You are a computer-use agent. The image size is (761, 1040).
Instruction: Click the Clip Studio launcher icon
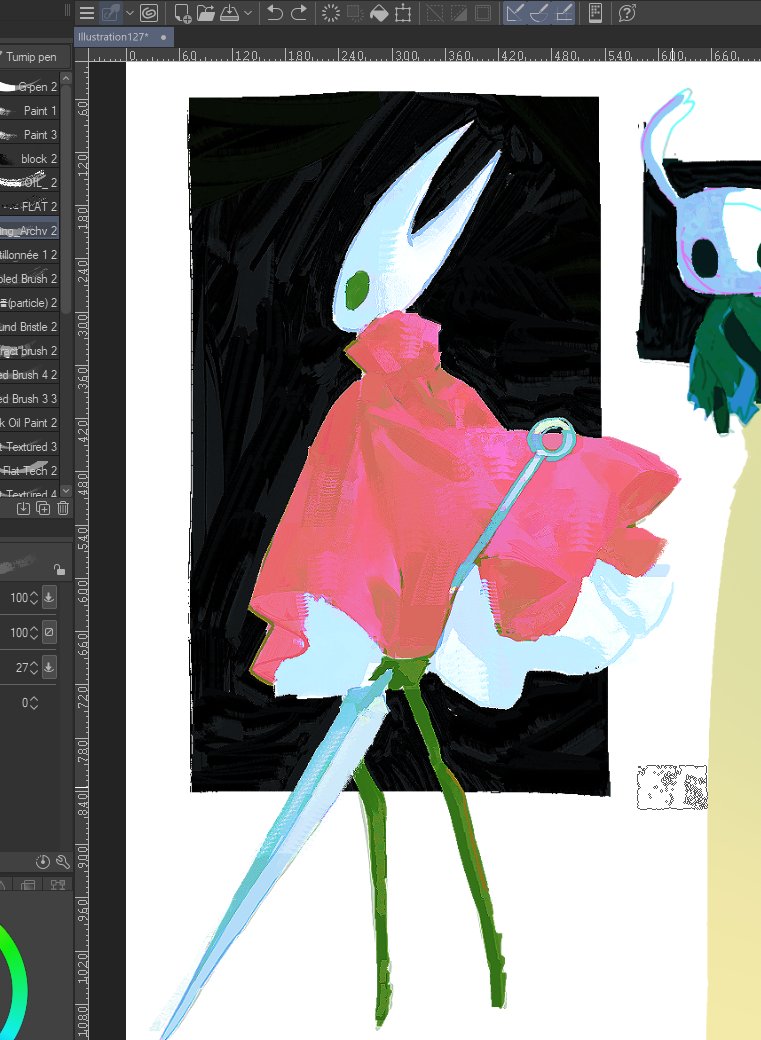click(x=110, y=13)
